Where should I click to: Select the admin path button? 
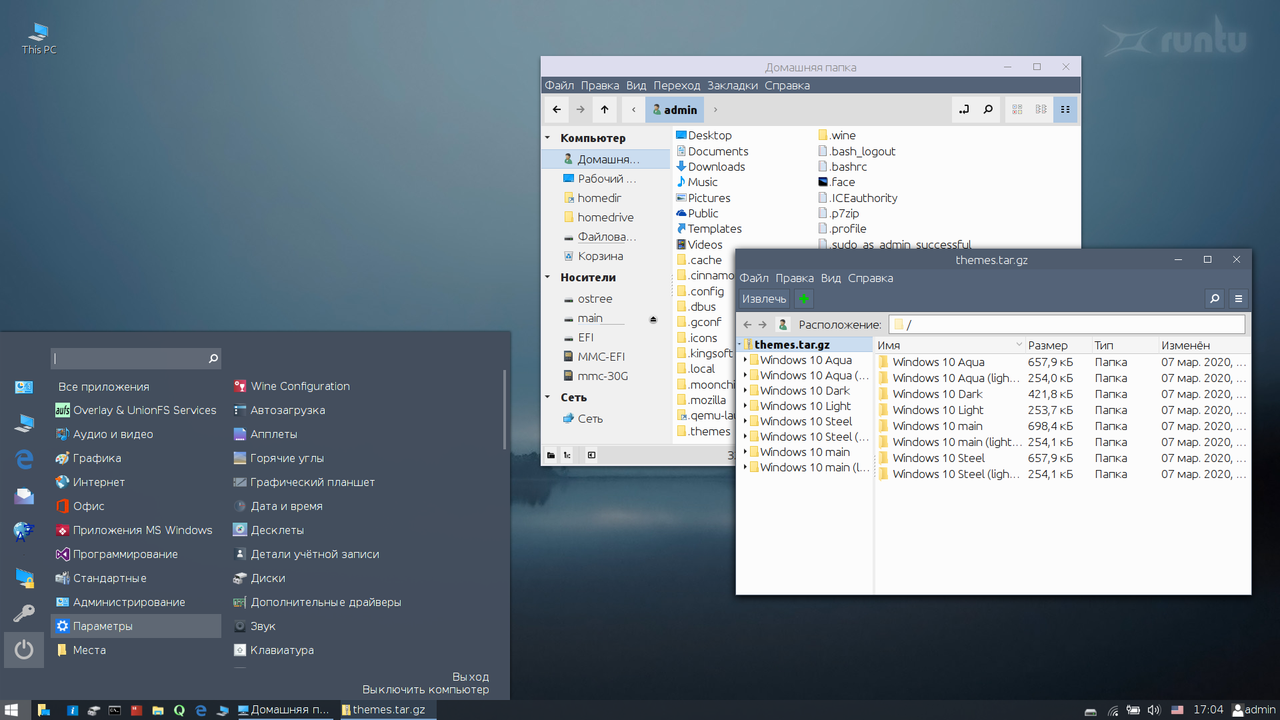(x=675, y=109)
